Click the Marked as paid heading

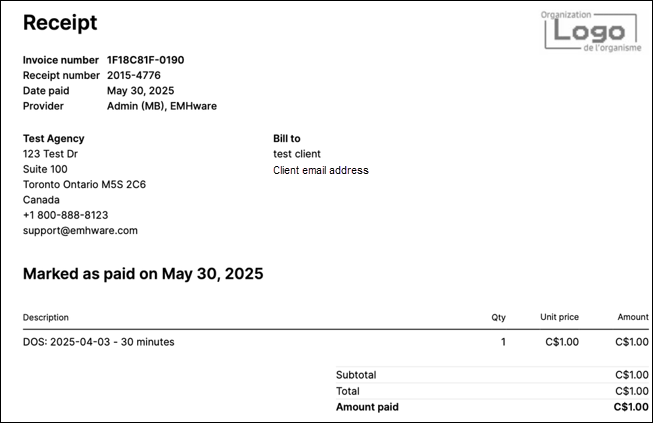143,274
